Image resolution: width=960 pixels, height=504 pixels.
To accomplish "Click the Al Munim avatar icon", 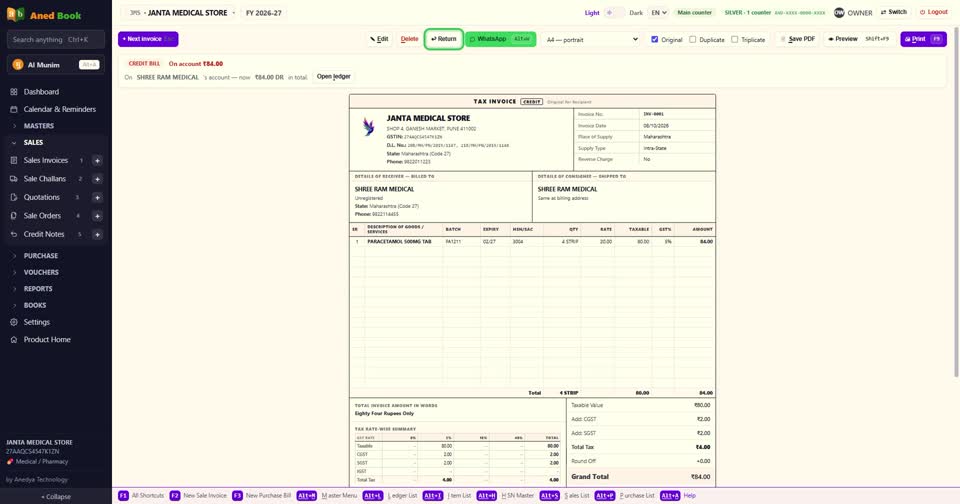I will (x=18, y=64).
